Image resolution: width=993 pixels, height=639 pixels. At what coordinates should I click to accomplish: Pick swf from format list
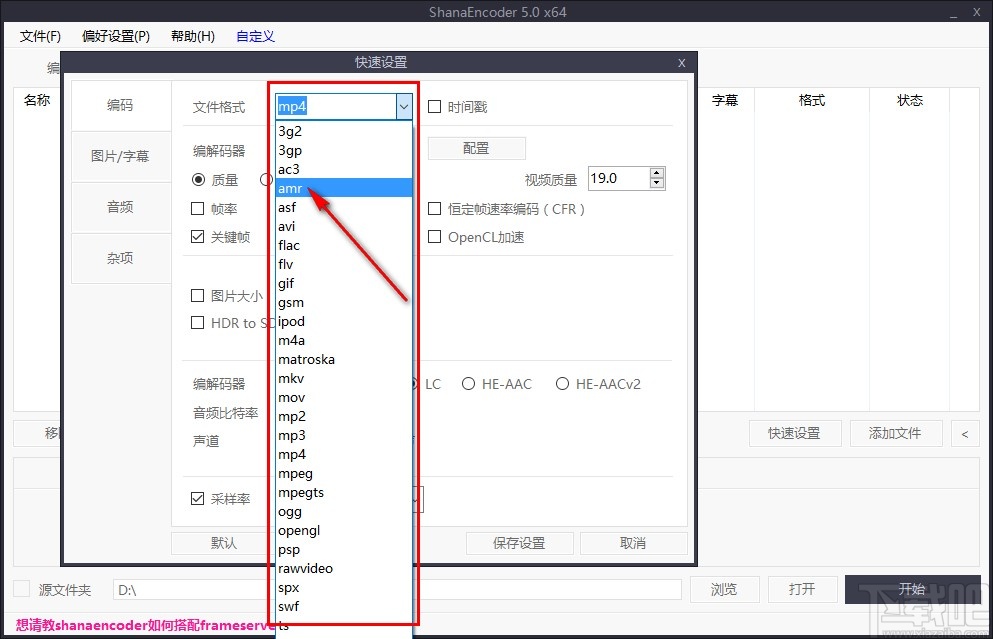(344, 606)
